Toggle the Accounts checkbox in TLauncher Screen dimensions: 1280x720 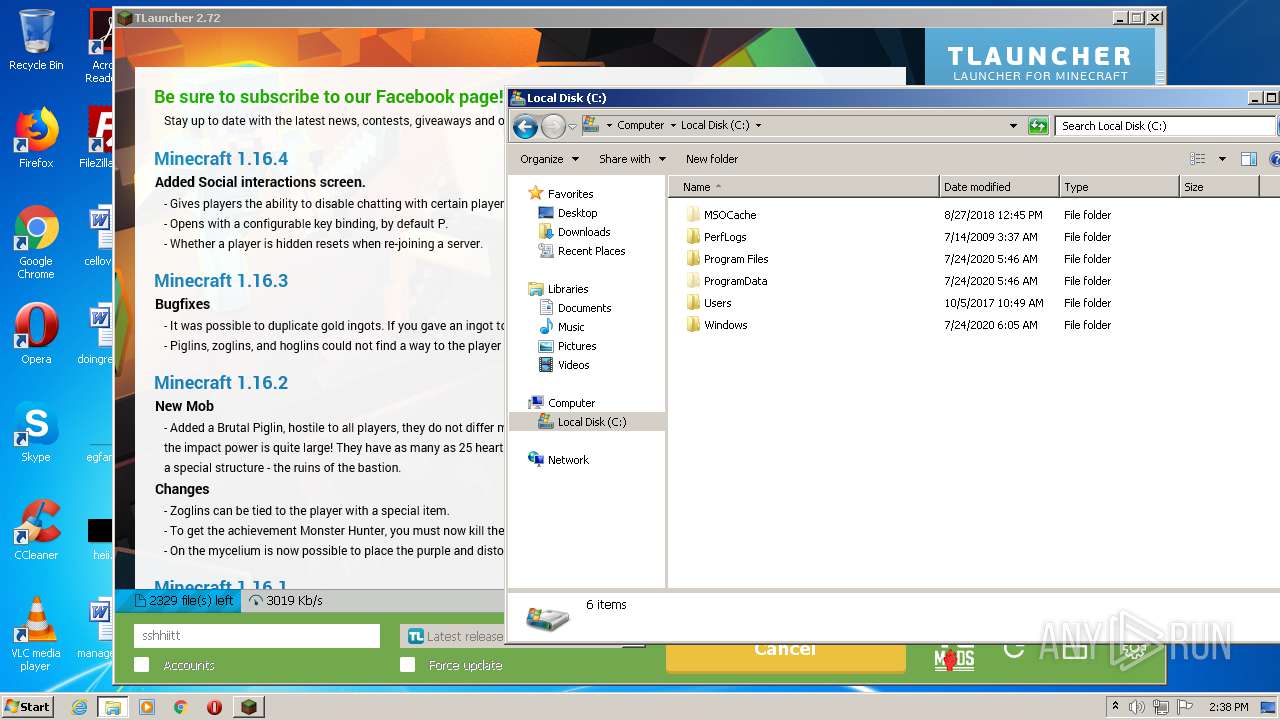pos(142,665)
